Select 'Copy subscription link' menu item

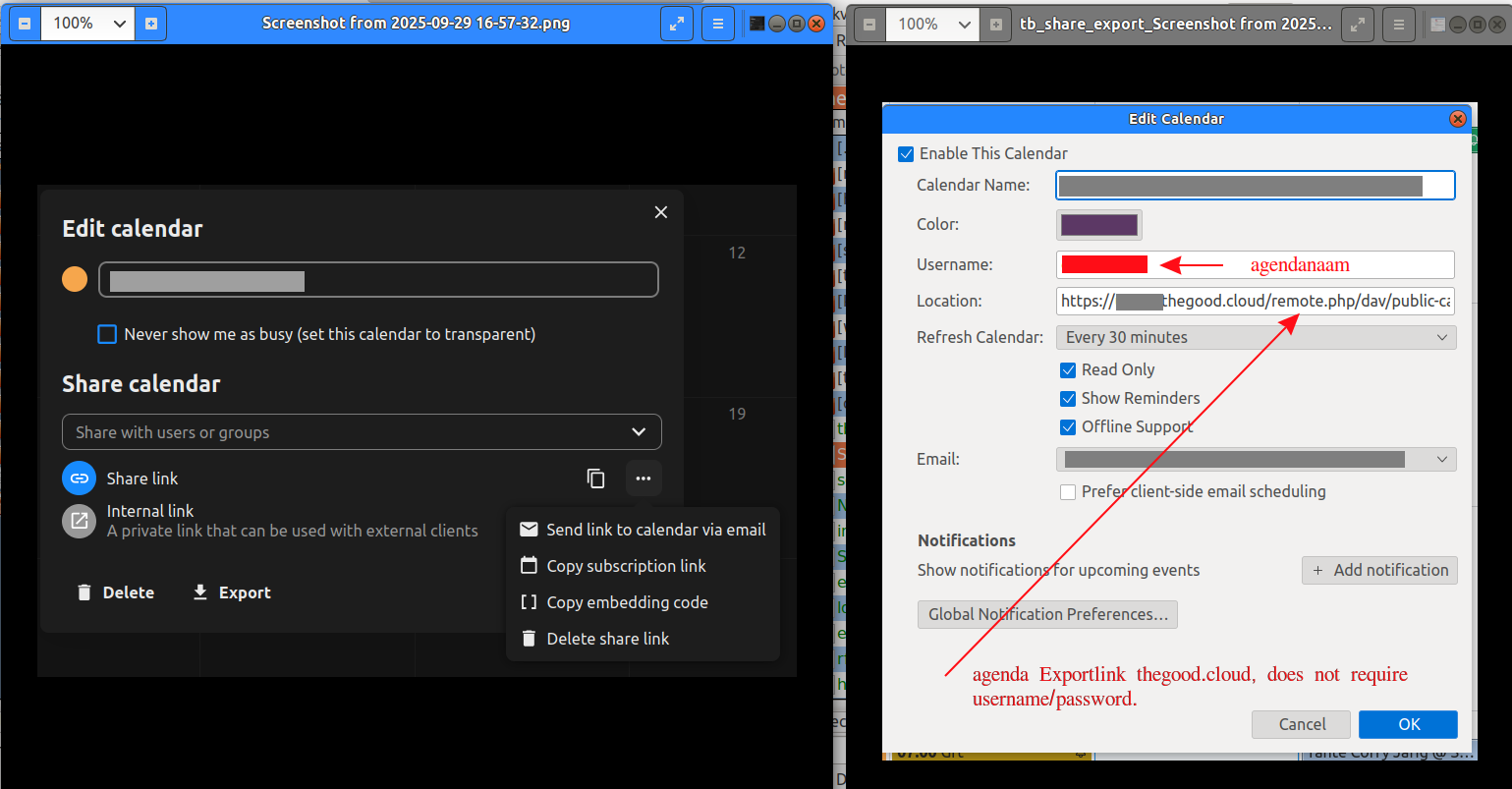(626, 566)
